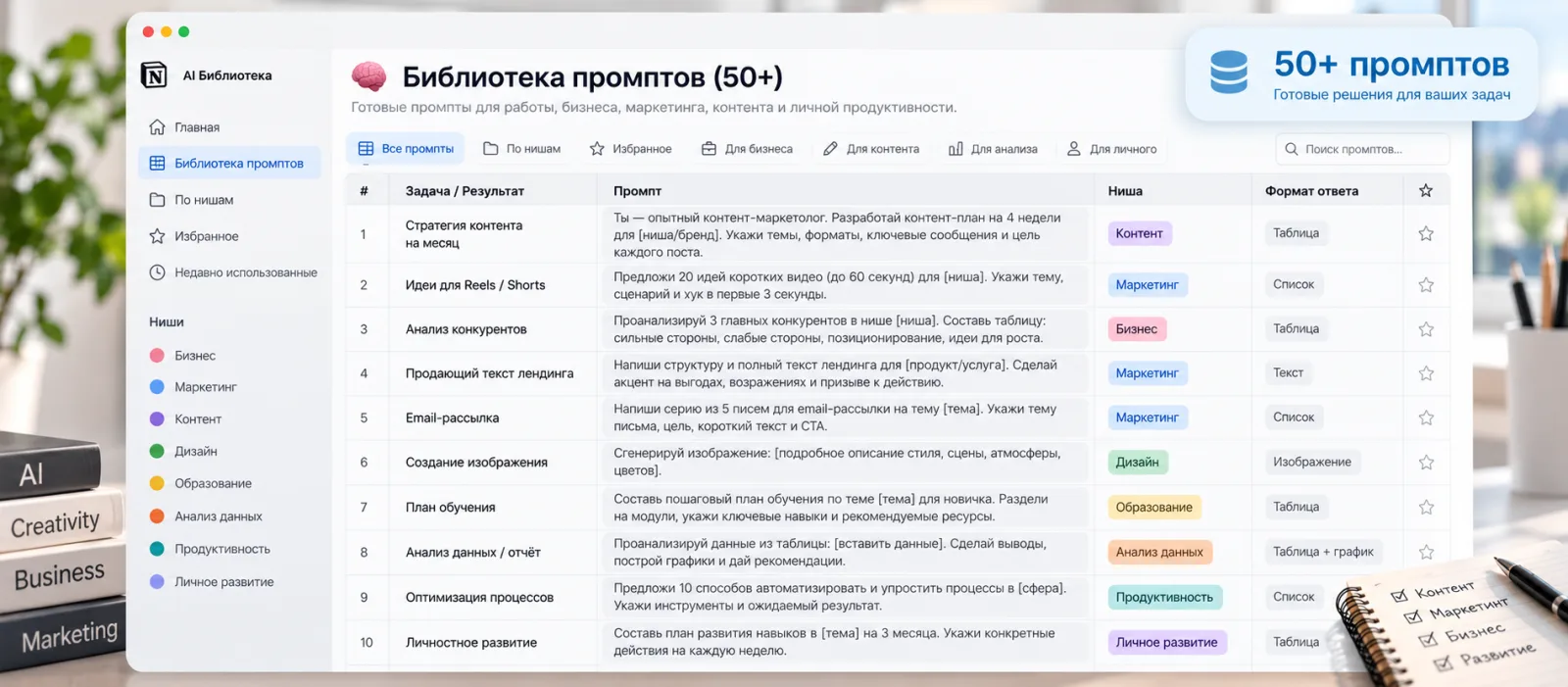Favorite the Стратегия контента prompt row

pos(1426,233)
